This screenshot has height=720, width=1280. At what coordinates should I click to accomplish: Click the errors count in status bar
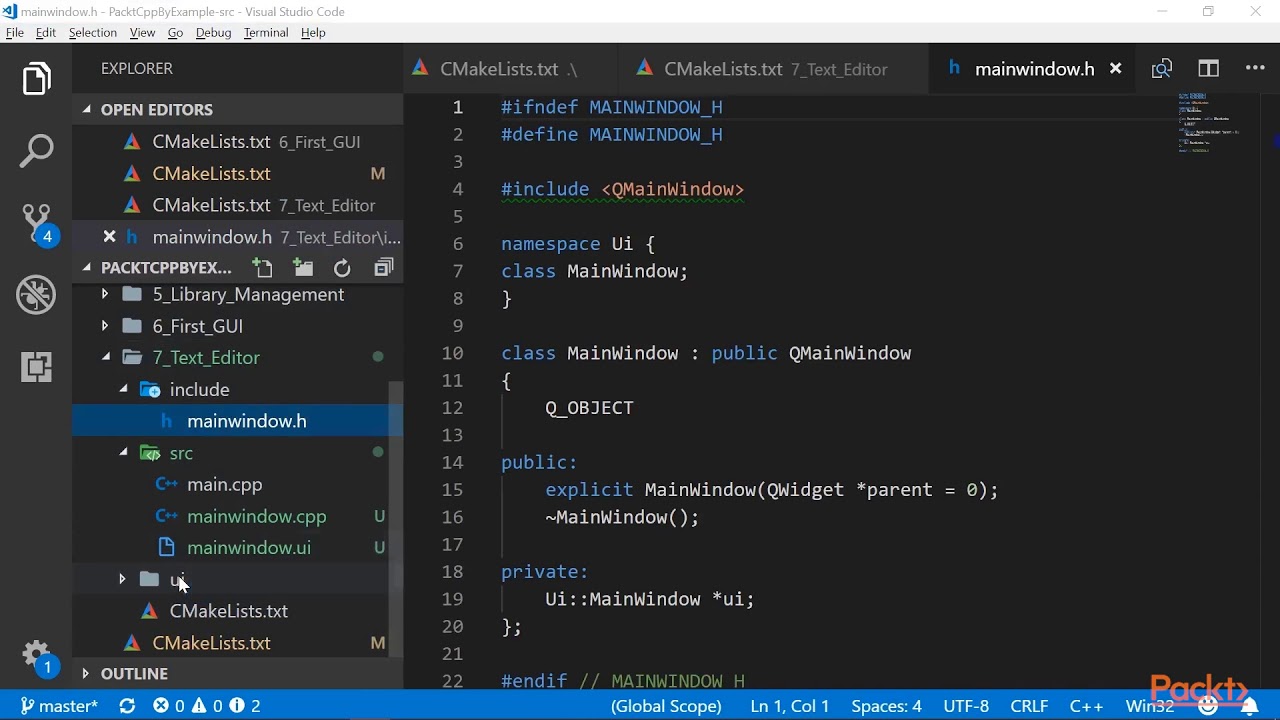168,706
